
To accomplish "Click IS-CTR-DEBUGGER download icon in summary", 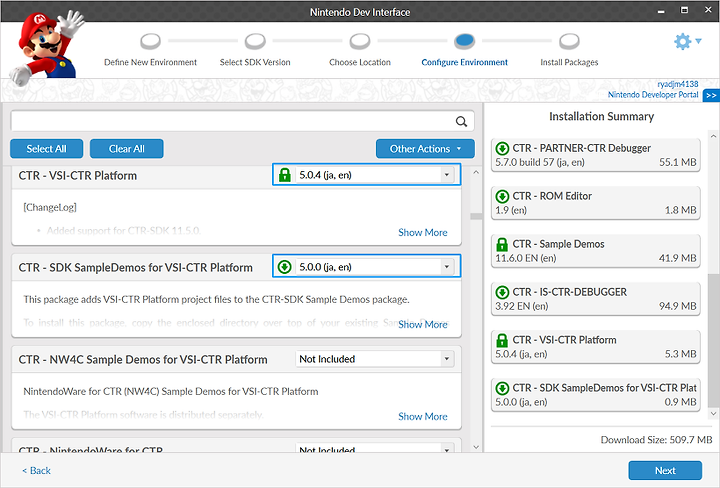I will (x=502, y=292).
